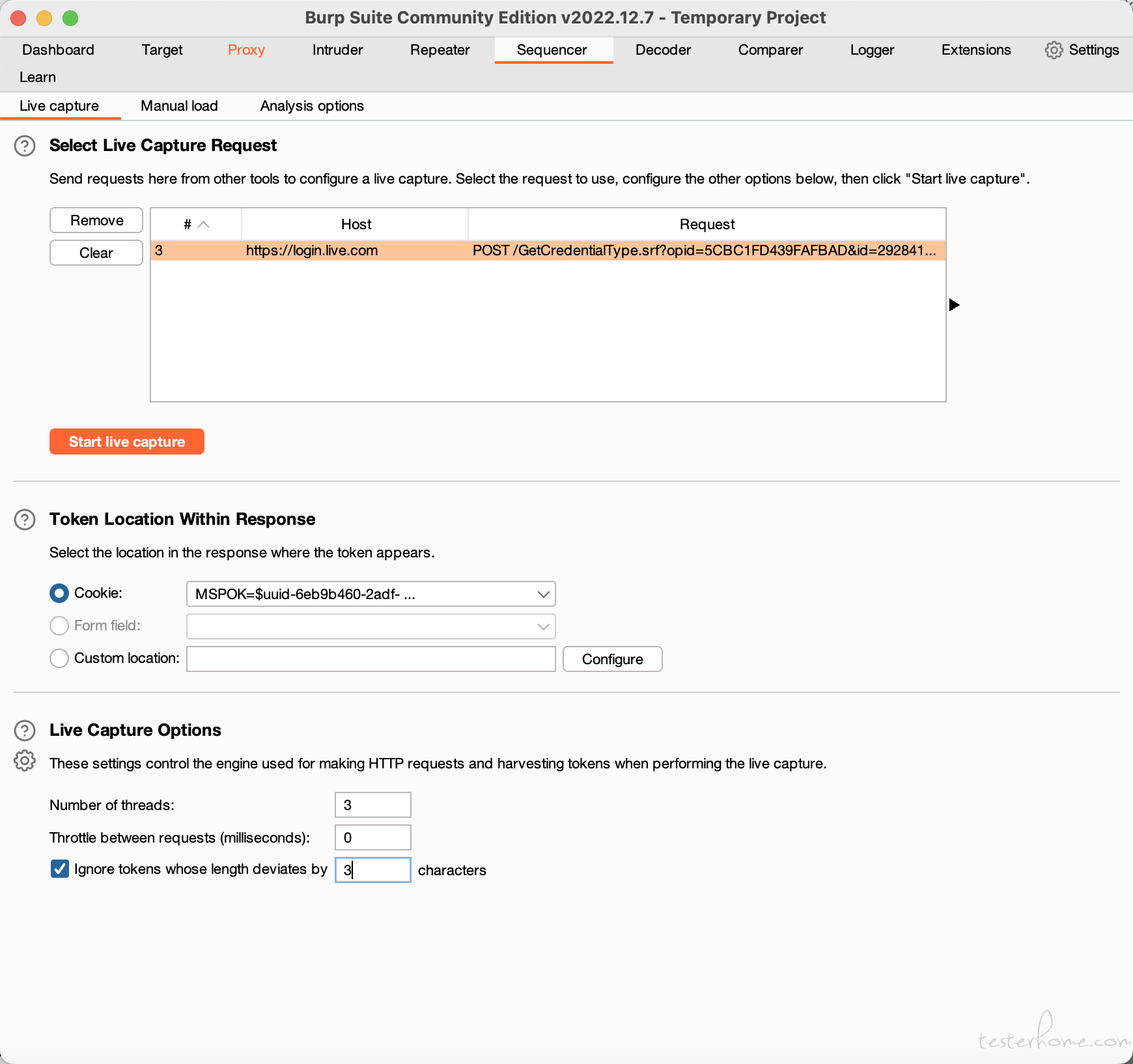Switch to the Manual load sub-tab

pos(179,106)
